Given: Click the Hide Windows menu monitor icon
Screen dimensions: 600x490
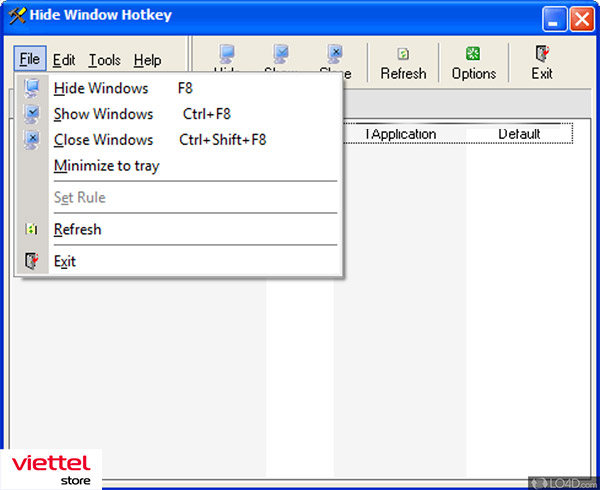Looking at the screenshot, I should tap(32, 88).
